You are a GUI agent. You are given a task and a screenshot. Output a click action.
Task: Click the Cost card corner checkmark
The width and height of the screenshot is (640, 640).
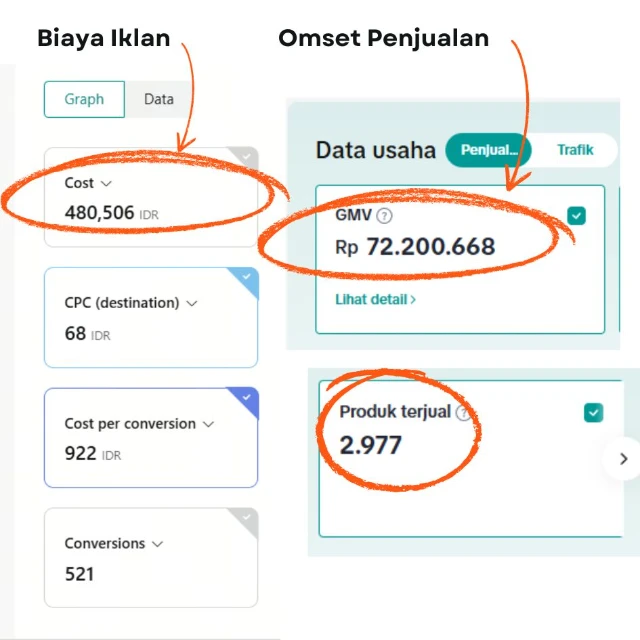[x=247, y=156]
